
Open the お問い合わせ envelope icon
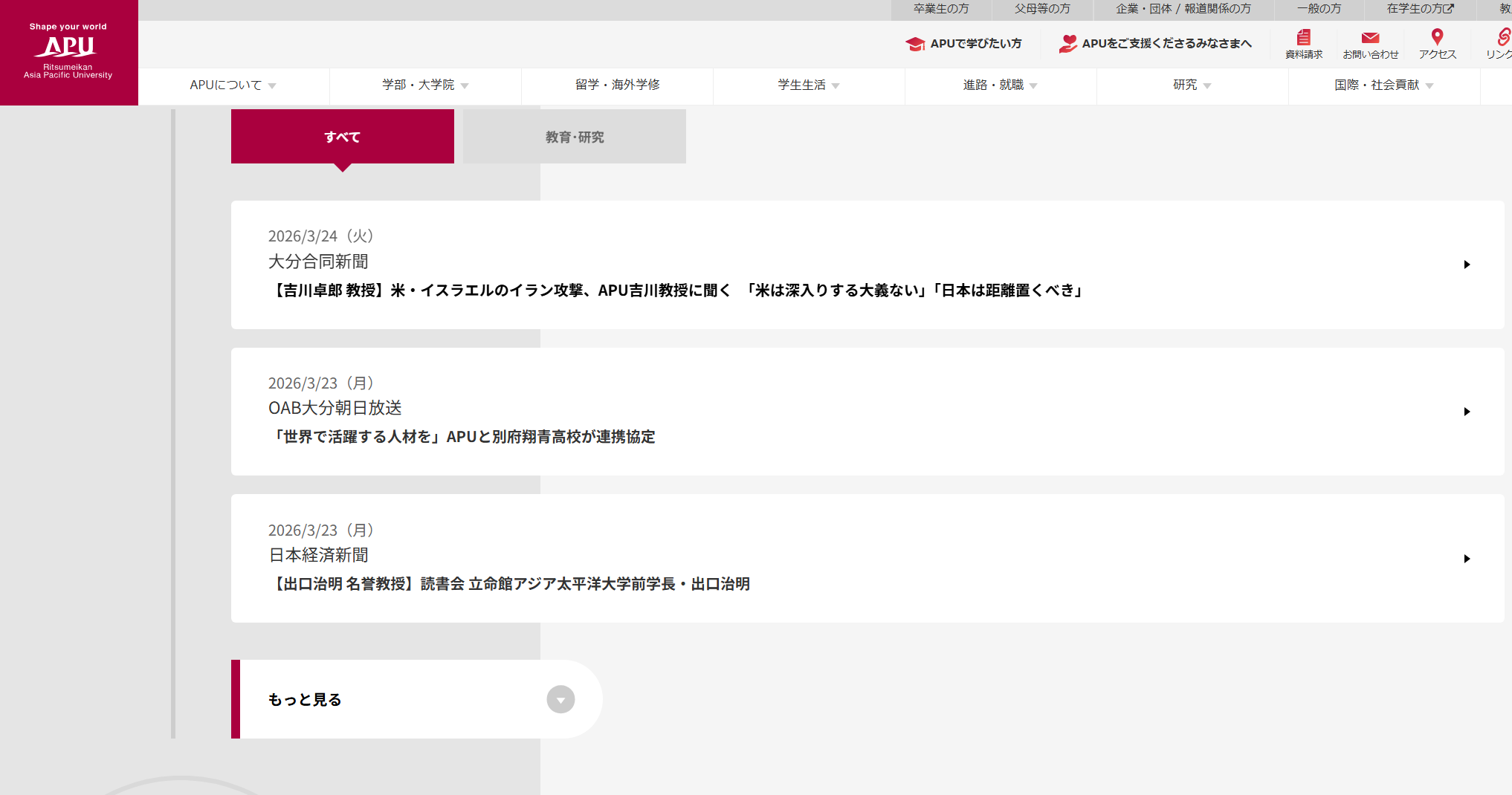pyautogui.click(x=1370, y=37)
